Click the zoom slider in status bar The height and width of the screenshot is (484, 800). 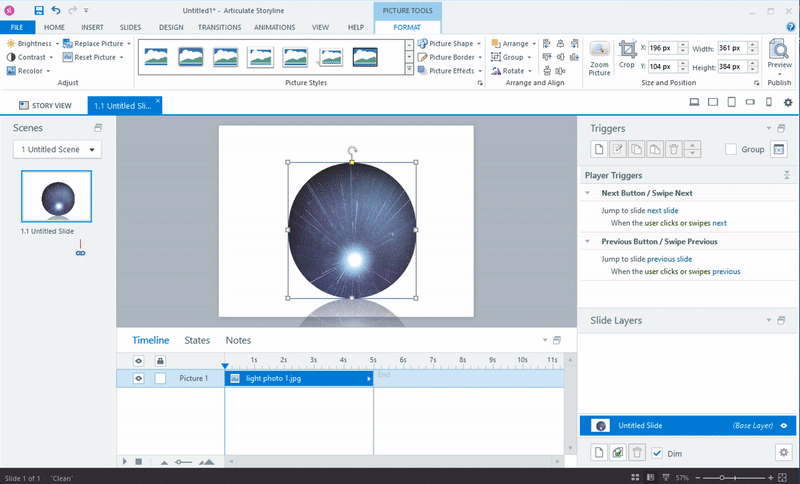pos(724,478)
